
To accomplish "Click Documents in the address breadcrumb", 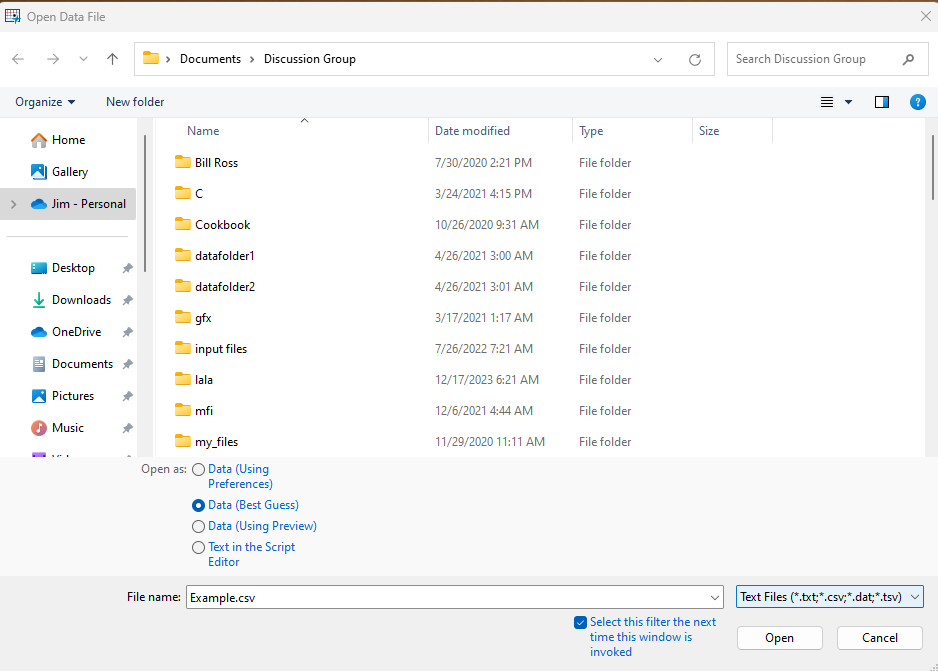I will click(210, 59).
